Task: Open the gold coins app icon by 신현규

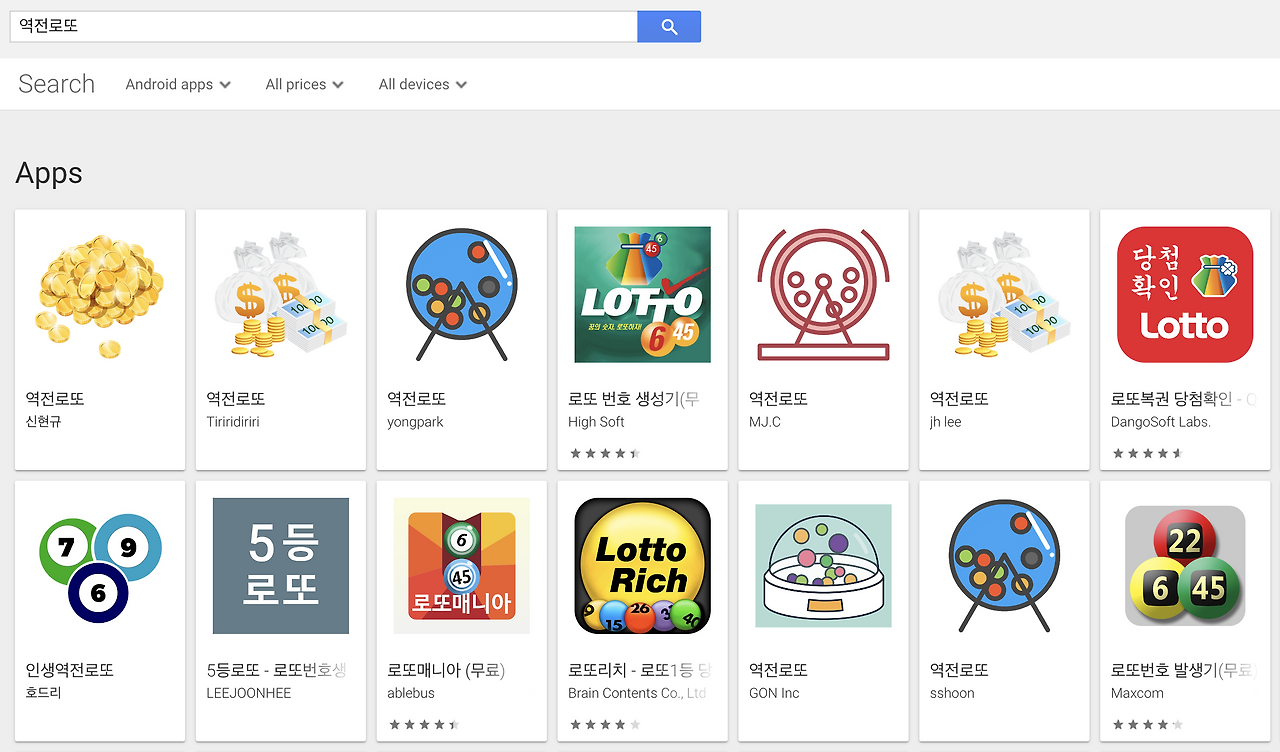Action: click(x=100, y=295)
